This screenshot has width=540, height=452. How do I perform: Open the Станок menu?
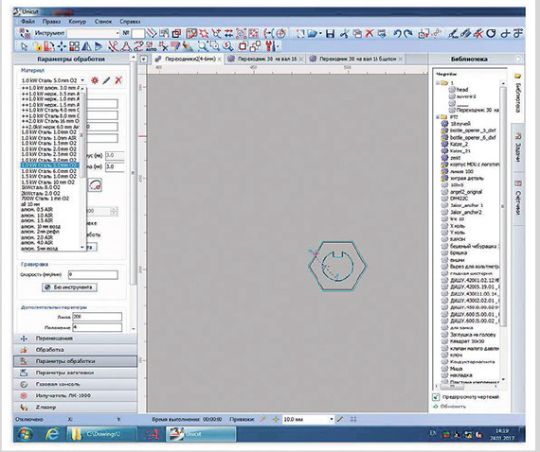point(103,21)
